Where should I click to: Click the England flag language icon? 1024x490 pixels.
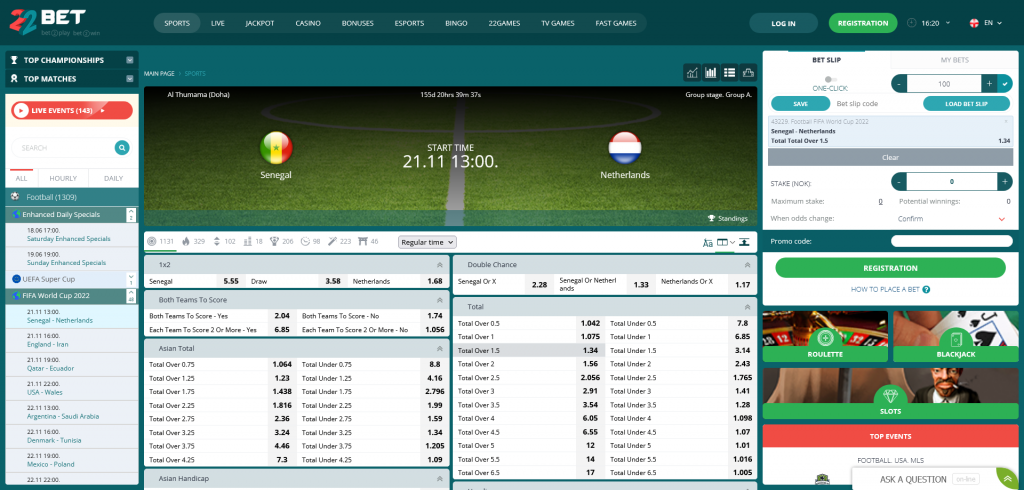pyautogui.click(x=974, y=23)
